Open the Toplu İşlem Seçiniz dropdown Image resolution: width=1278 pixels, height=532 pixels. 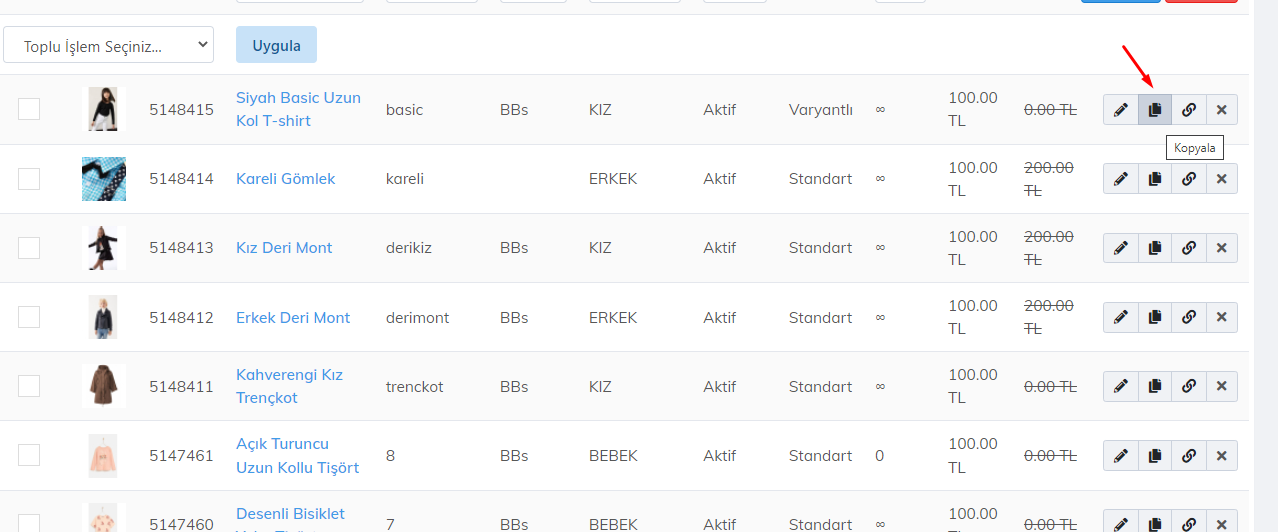(108, 45)
